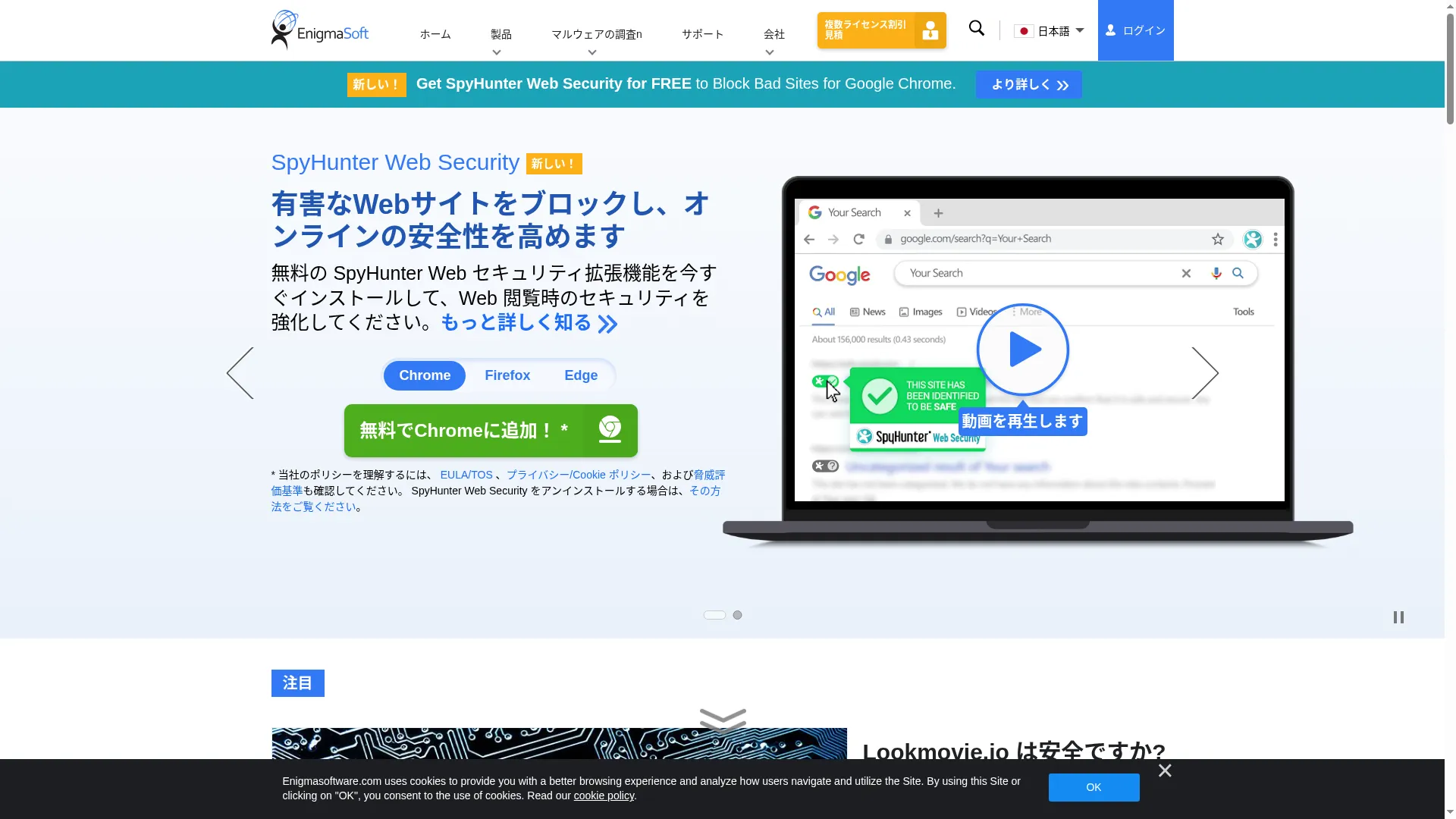Image resolution: width=1456 pixels, height=819 pixels.
Task: Click the 注目 section label
Action: (x=298, y=683)
